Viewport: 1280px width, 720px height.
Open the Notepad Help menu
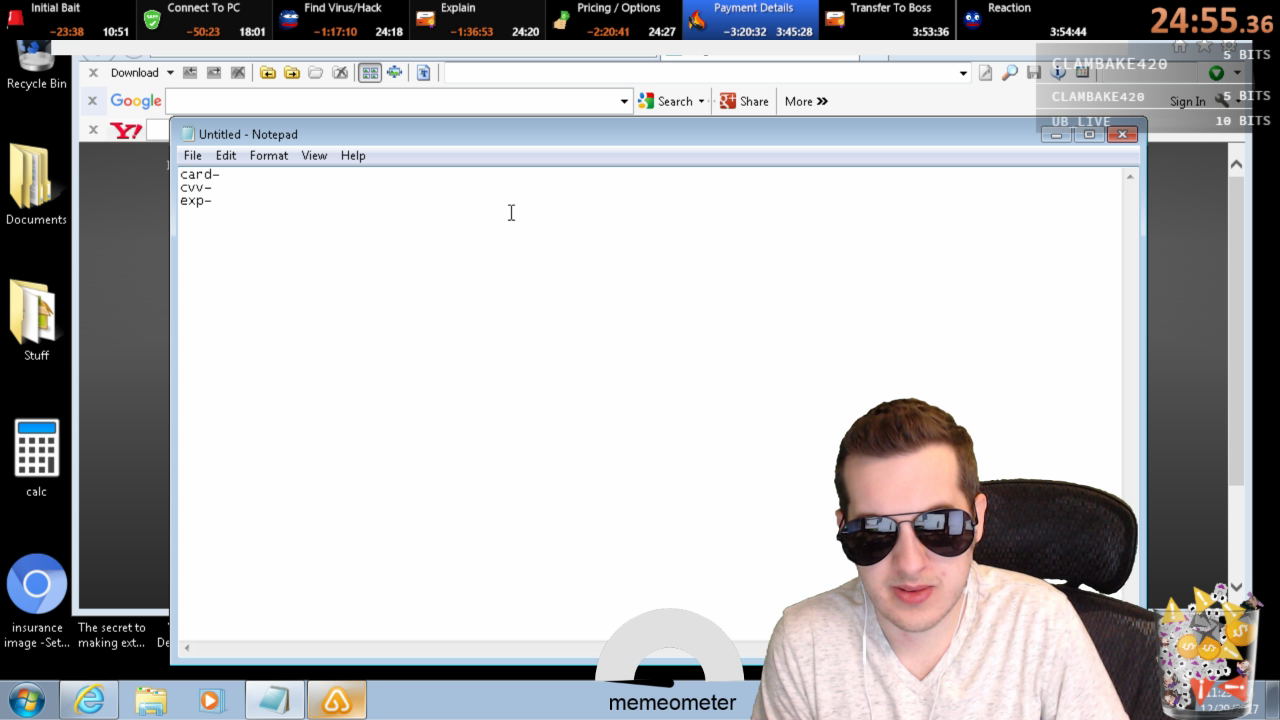(353, 156)
